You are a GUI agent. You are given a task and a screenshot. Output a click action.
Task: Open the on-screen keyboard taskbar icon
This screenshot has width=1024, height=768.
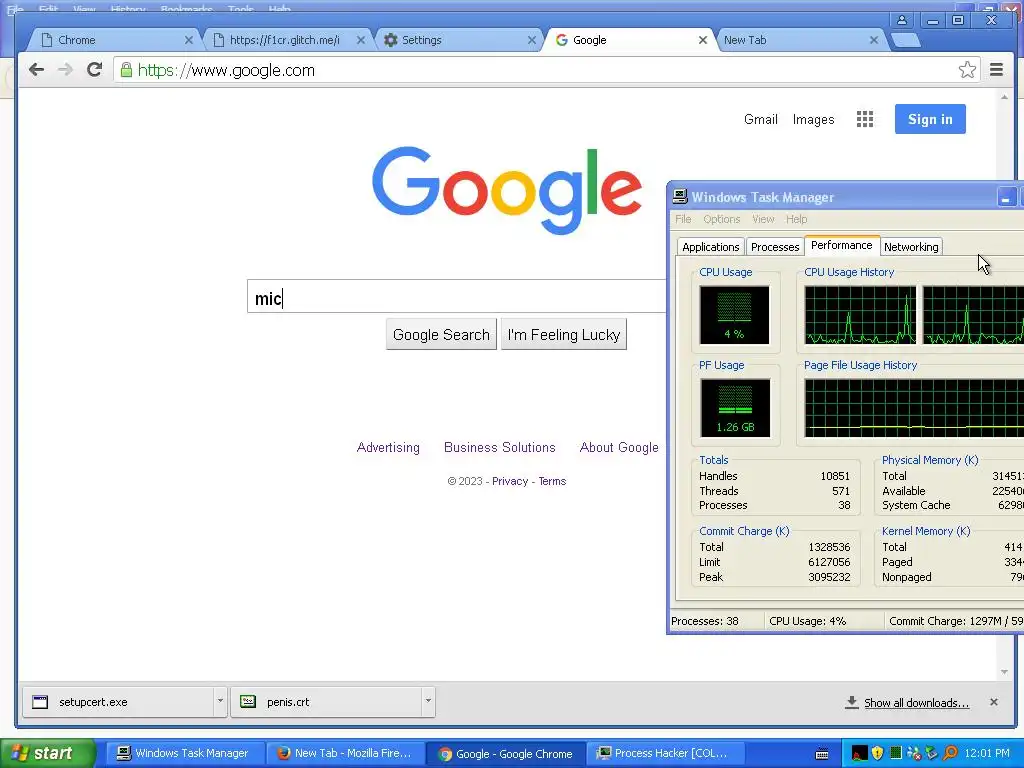tap(823, 754)
